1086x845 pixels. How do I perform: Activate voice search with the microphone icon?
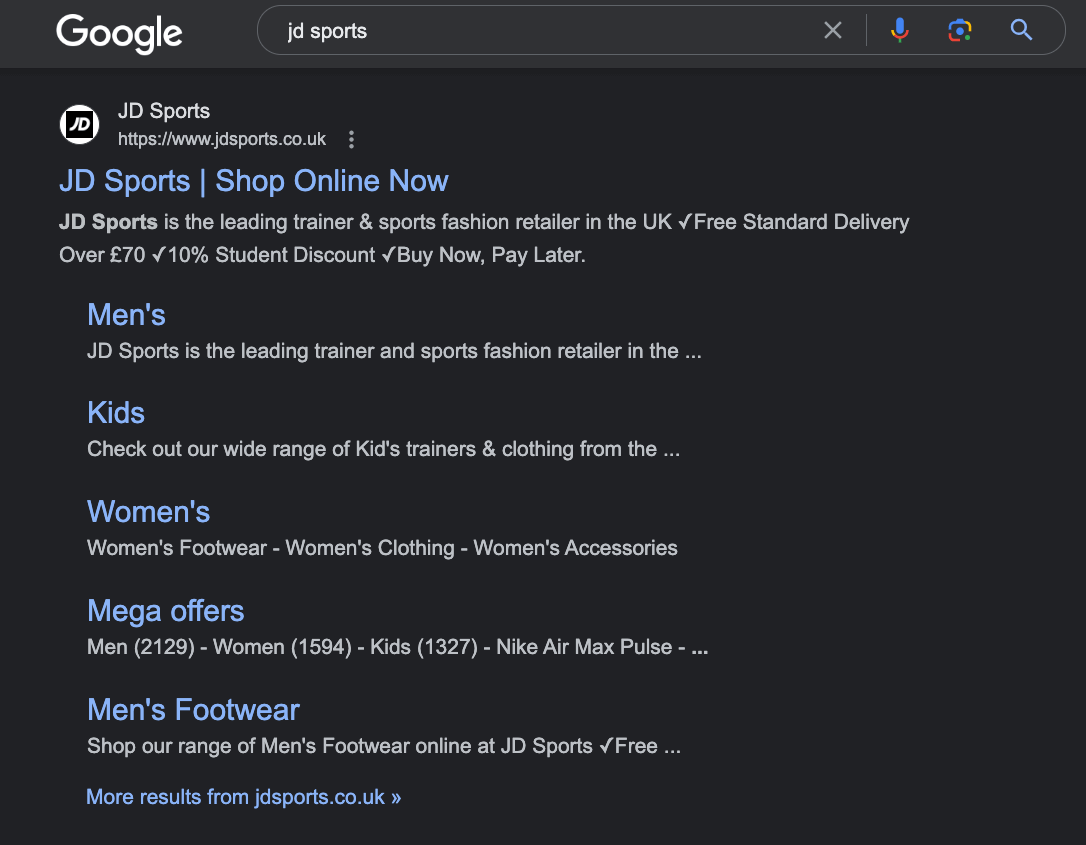pyautogui.click(x=899, y=30)
